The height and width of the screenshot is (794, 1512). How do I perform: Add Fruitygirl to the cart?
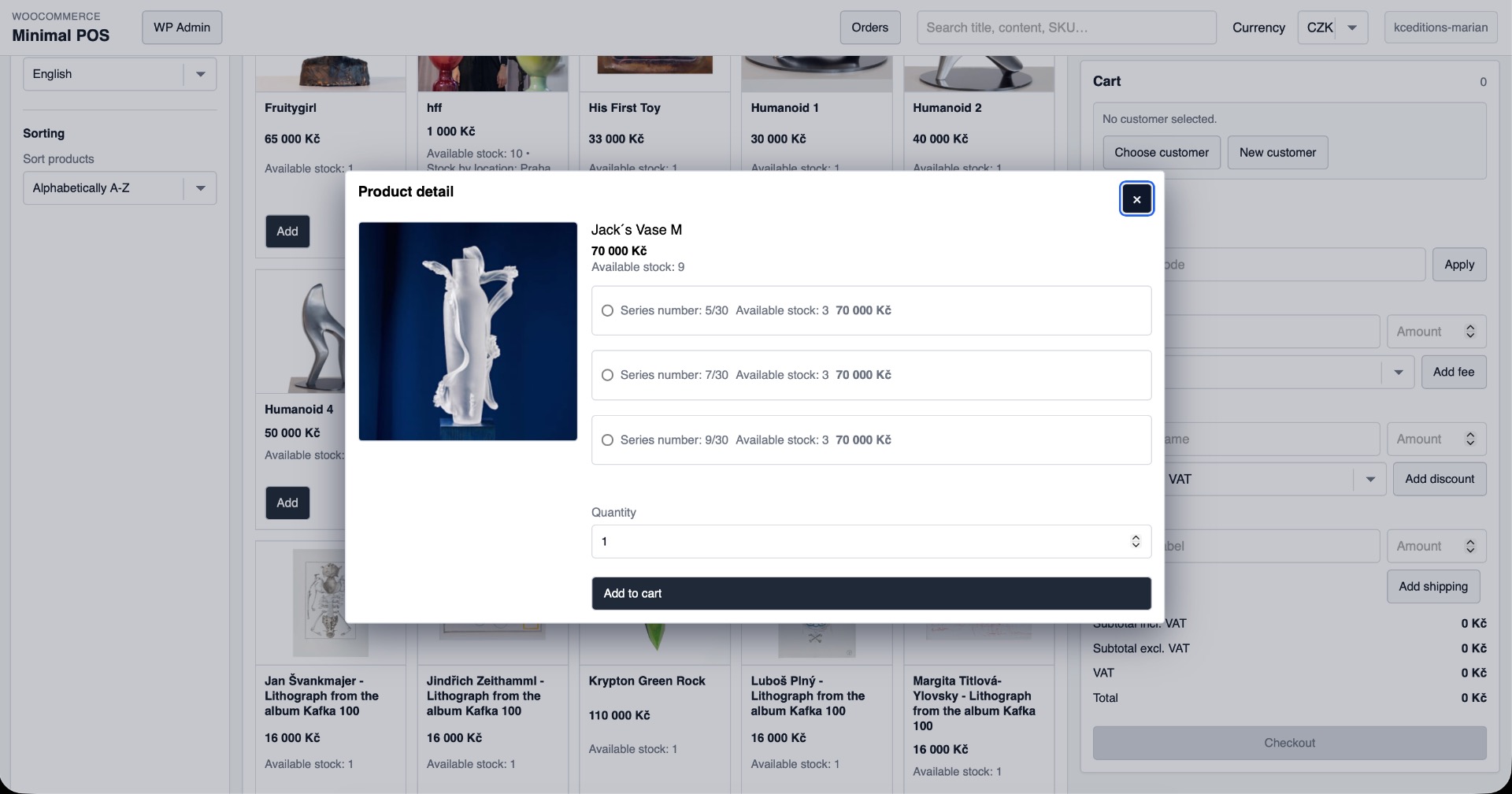coord(287,232)
